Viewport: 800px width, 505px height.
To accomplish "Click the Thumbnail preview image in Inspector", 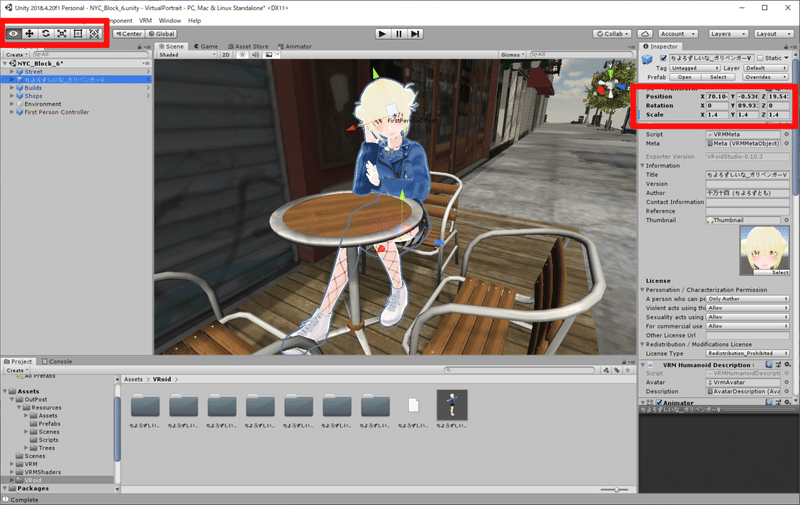I will click(764, 250).
